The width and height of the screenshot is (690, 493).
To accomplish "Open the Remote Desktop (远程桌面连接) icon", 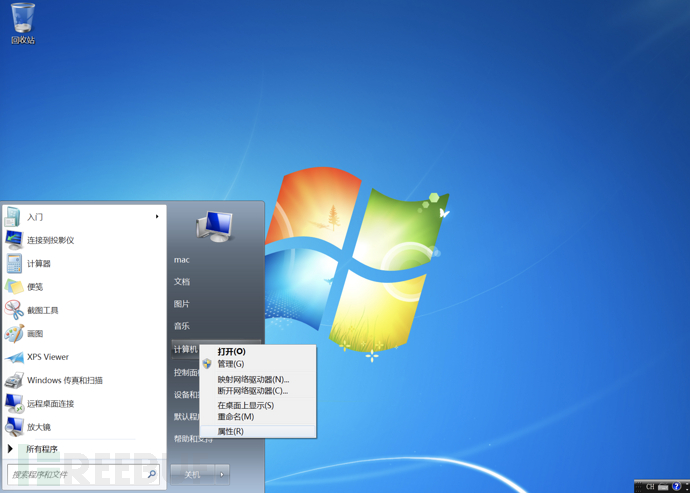I will tap(14, 403).
